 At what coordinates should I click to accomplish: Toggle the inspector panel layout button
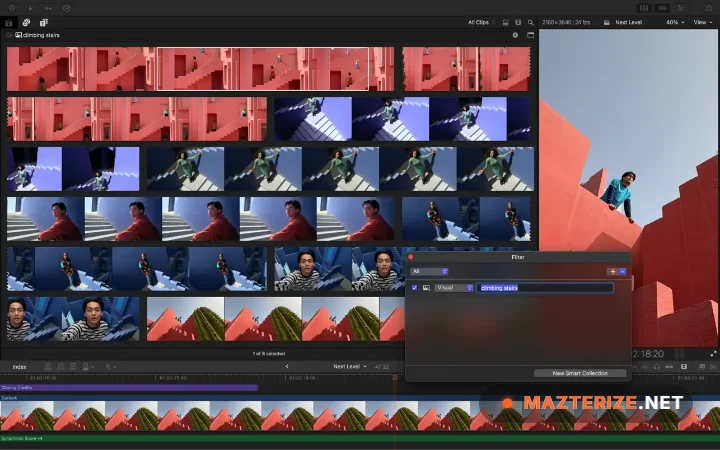click(680, 8)
